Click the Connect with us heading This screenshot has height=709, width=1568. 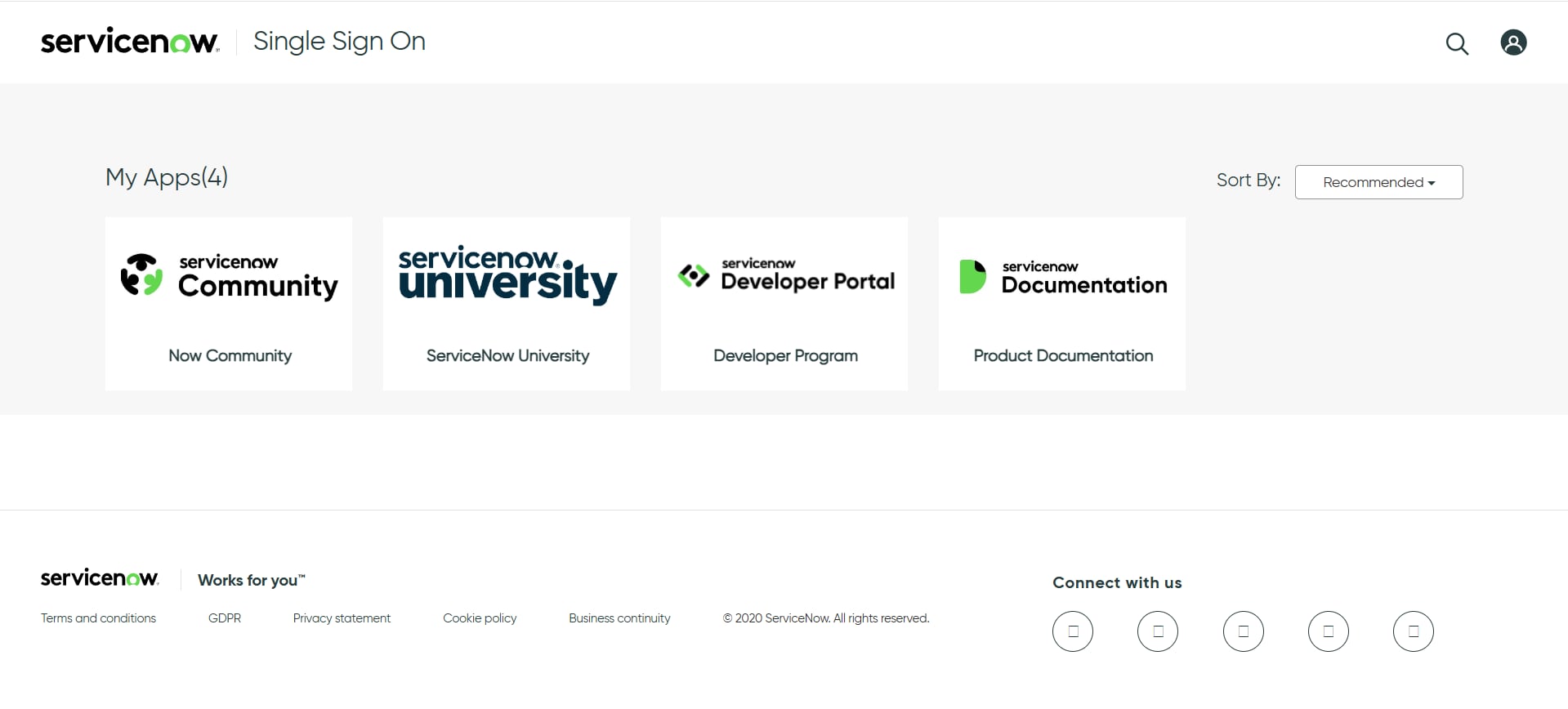[x=1117, y=582]
